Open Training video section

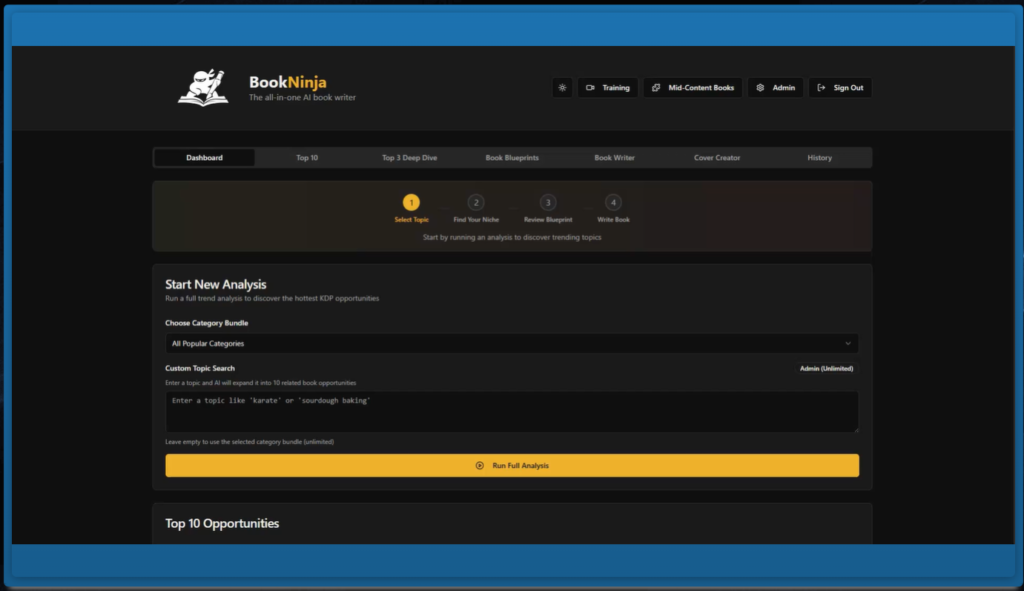(x=607, y=88)
